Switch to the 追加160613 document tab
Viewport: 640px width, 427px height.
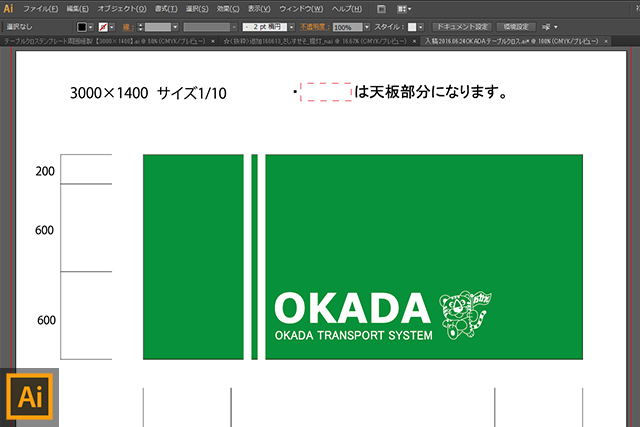coord(315,41)
